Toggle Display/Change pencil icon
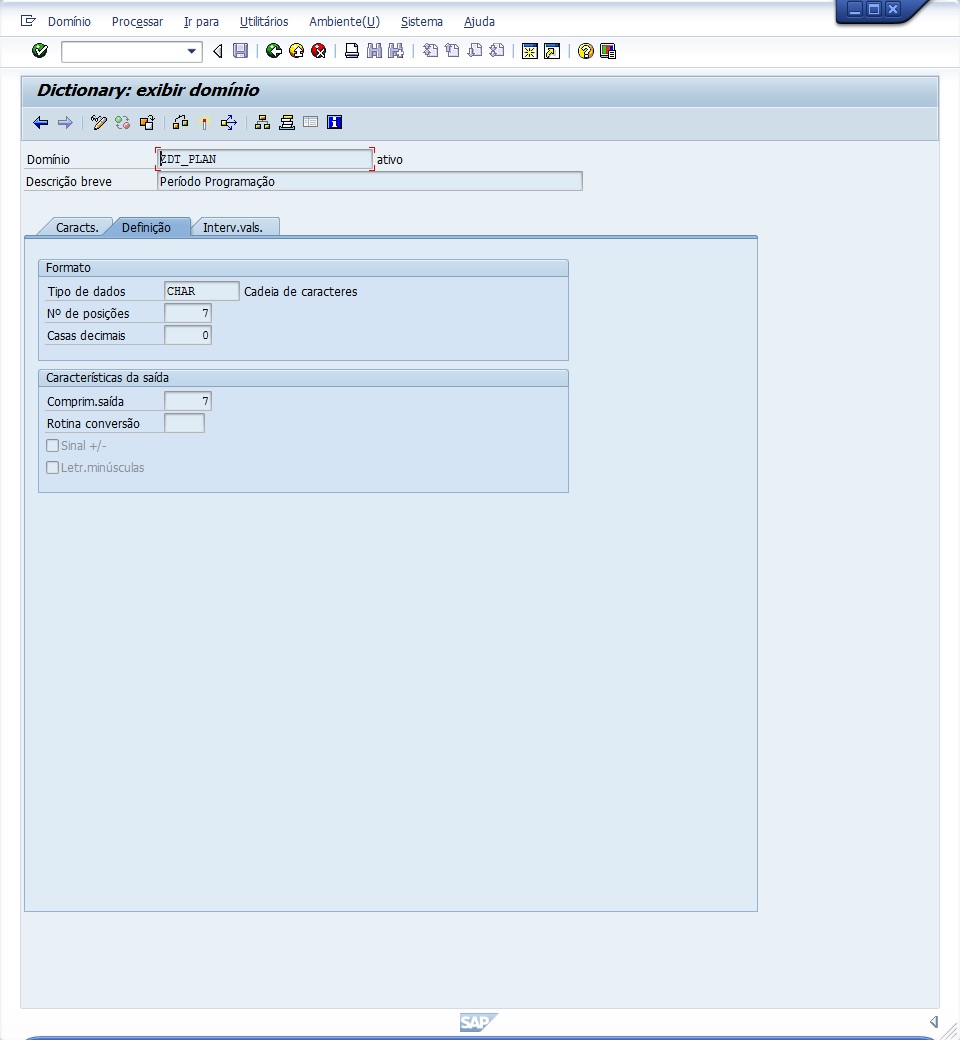Image resolution: width=960 pixels, height=1040 pixels. pyautogui.click(x=98, y=123)
